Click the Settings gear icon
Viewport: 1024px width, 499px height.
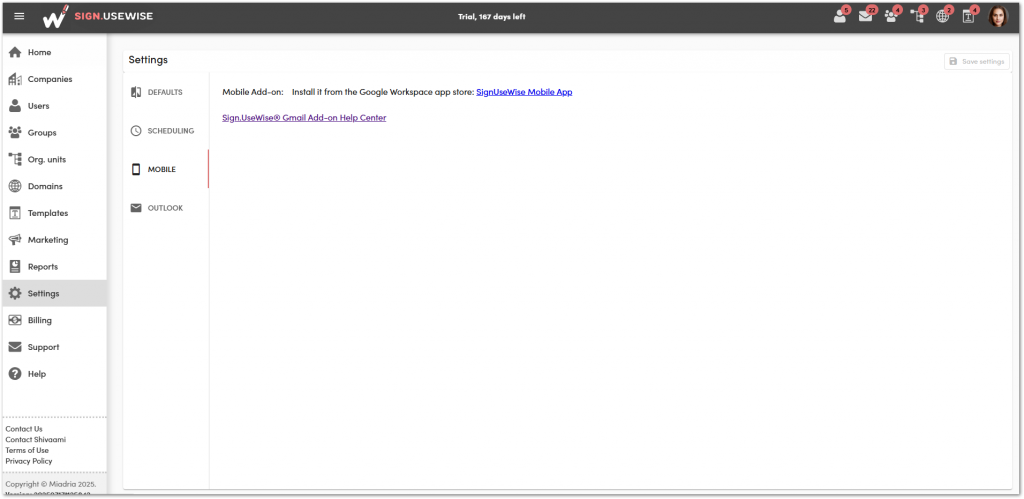15,293
